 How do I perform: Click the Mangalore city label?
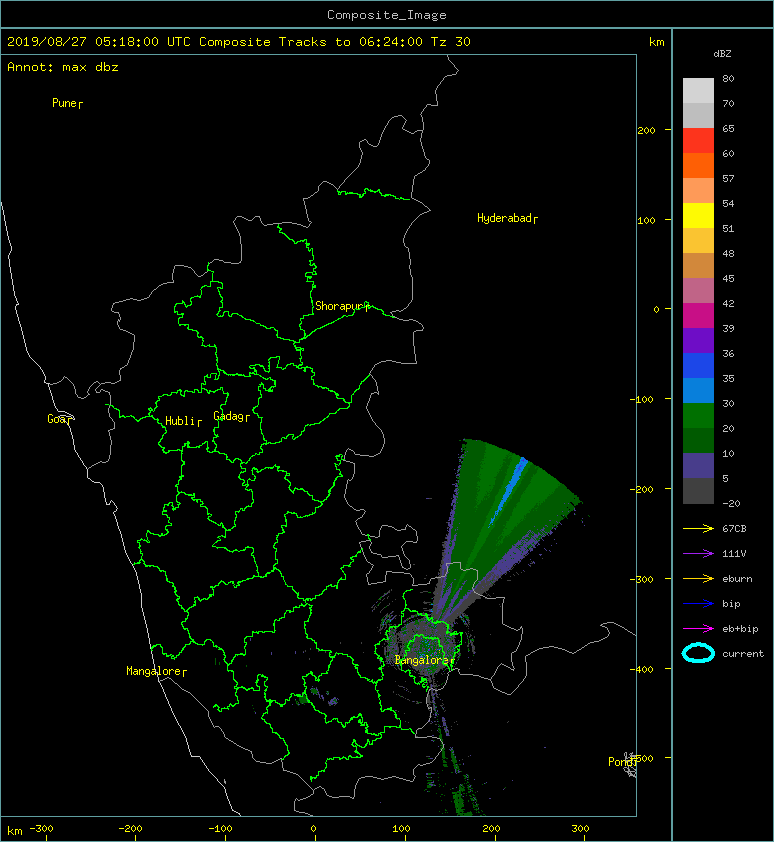(x=156, y=671)
